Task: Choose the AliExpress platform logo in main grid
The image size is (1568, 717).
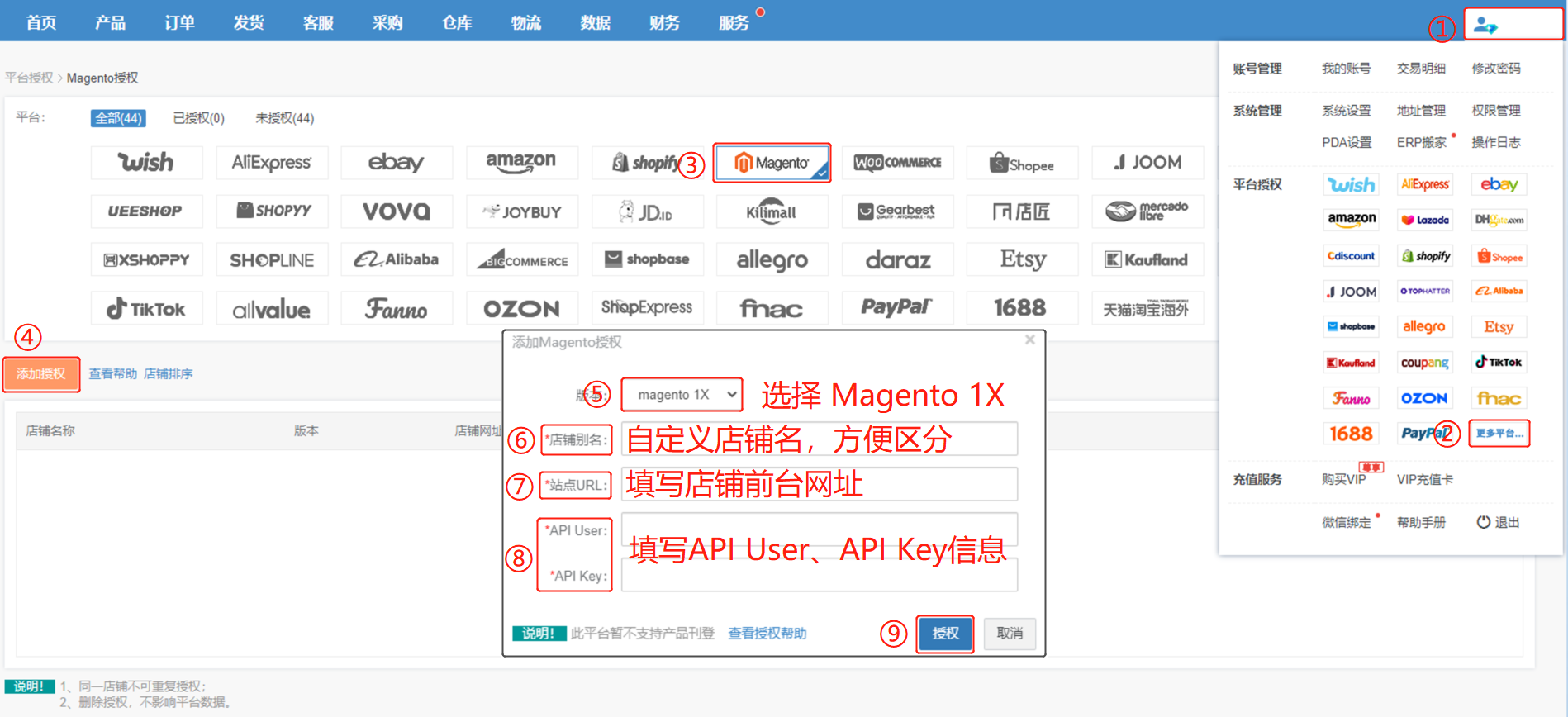Action: pyautogui.click(x=272, y=162)
